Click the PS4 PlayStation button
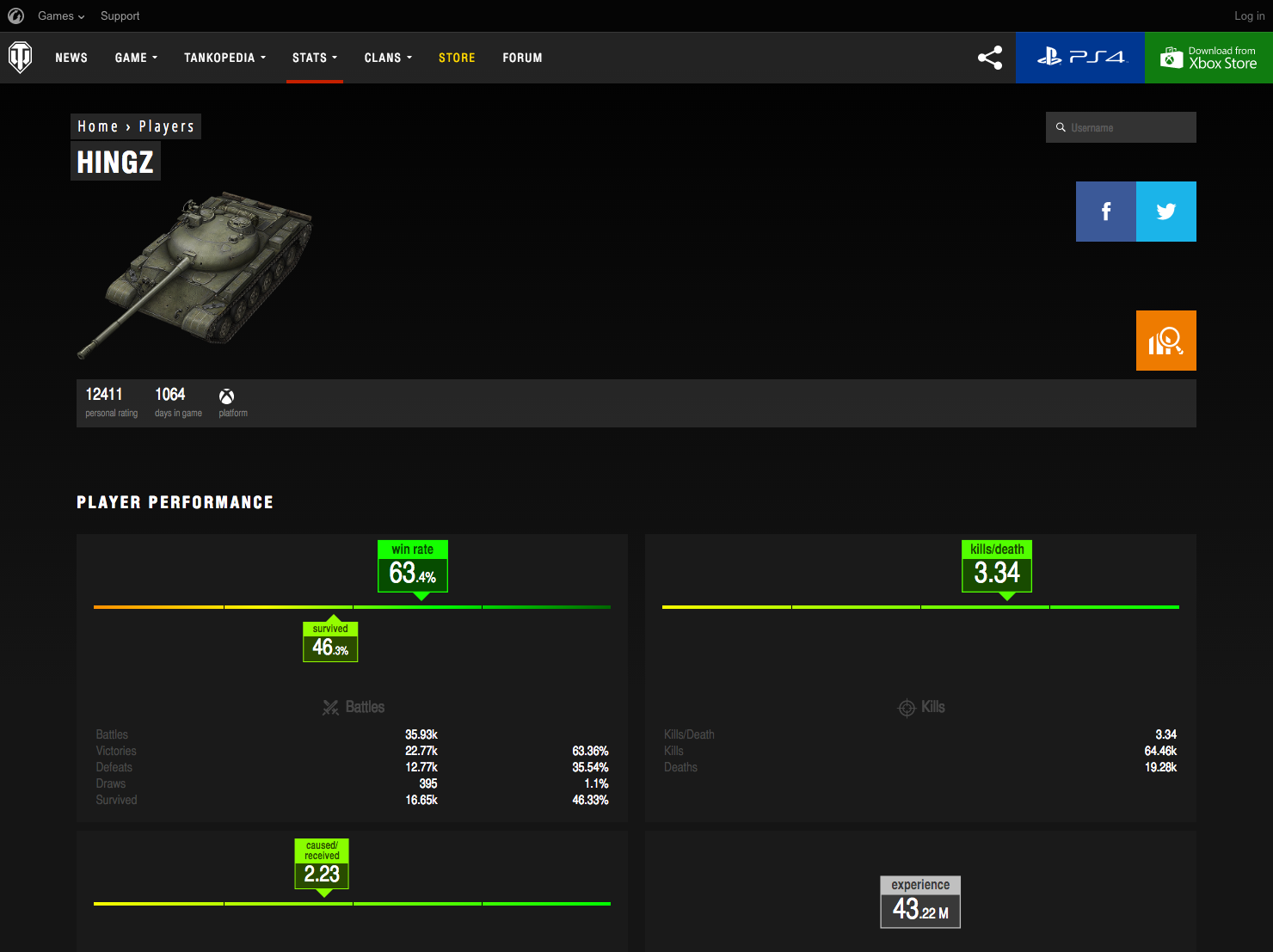Image resolution: width=1273 pixels, height=952 pixels. coord(1080,58)
